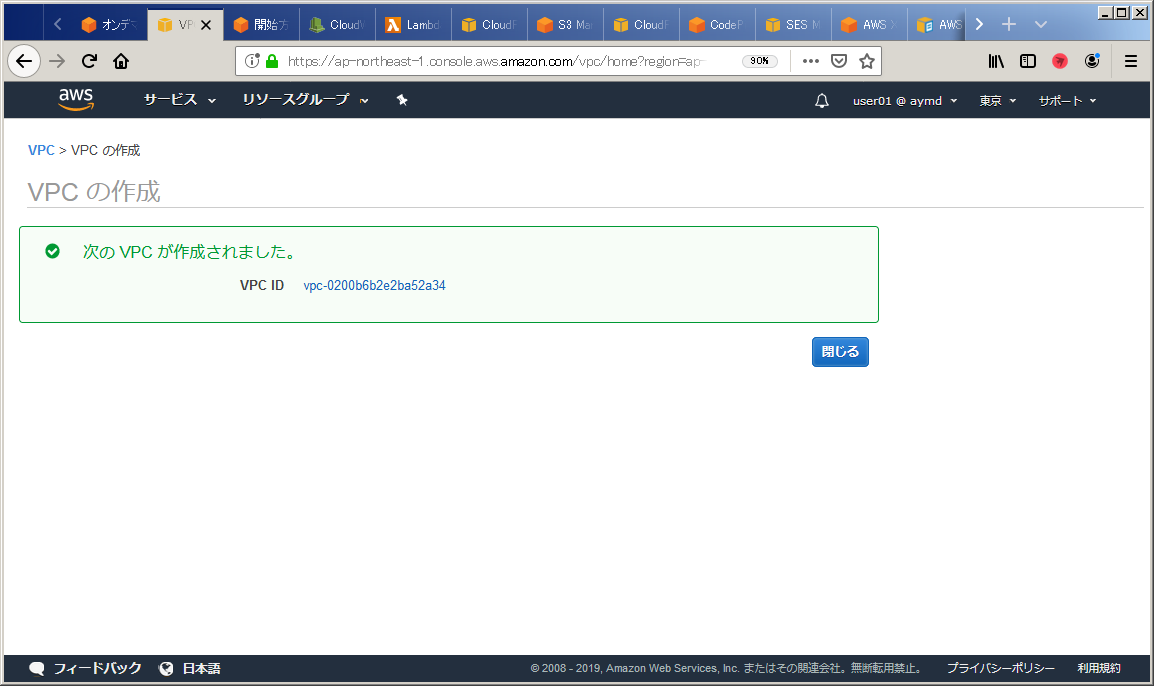The height and width of the screenshot is (686, 1154).
Task: Open AWS notifications bell
Action: pos(822,101)
